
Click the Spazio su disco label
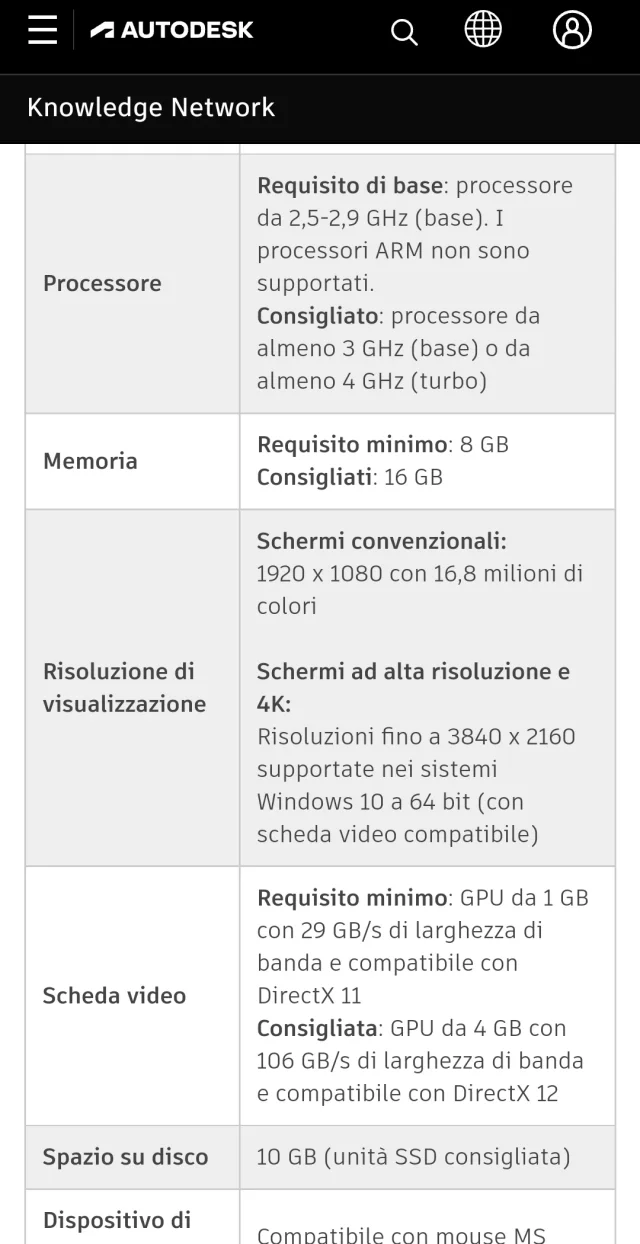click(x=125, y=1157)
